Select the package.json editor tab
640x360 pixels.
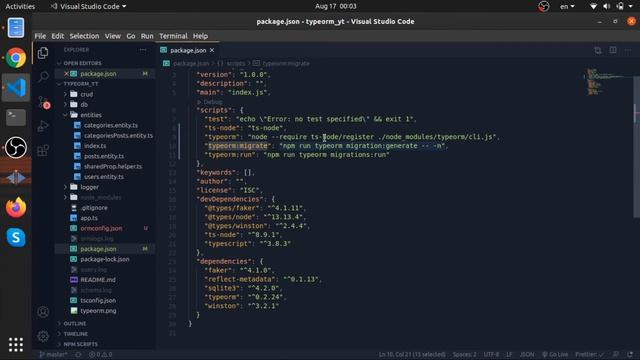pos(188,50)
